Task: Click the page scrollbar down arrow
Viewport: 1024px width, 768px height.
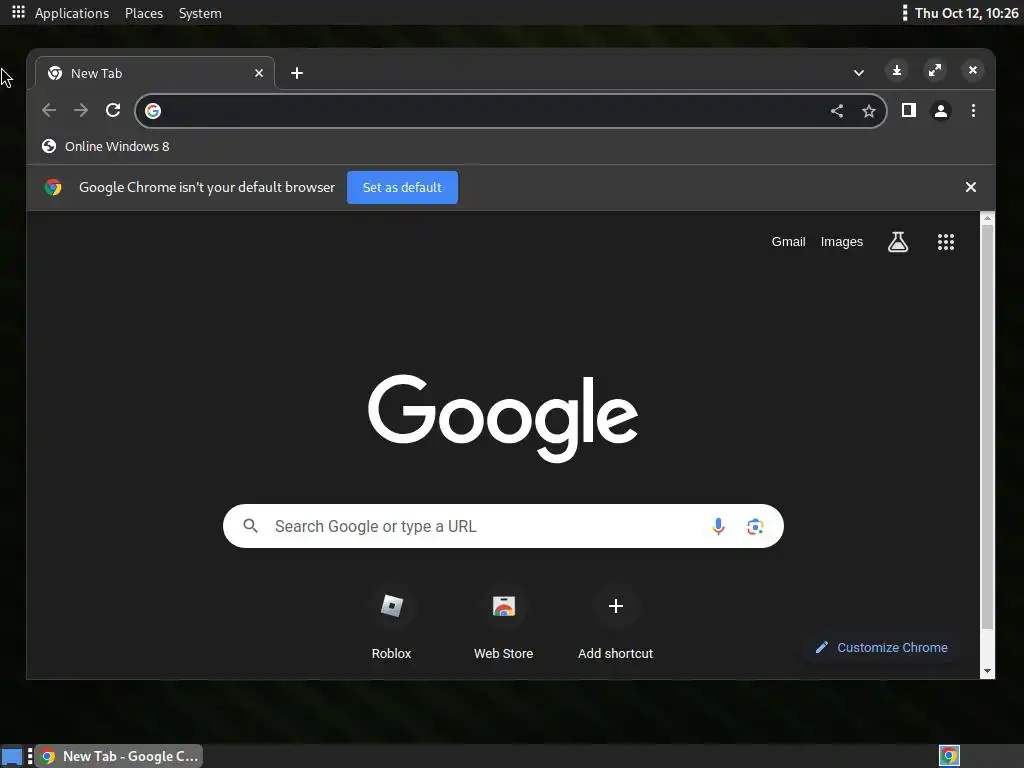Action: coord(987,671)
